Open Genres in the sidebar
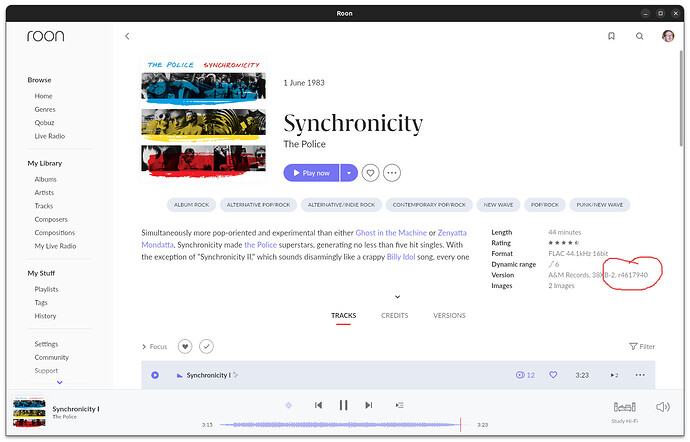This screenshot has width=690, height=442. [45, 110]
